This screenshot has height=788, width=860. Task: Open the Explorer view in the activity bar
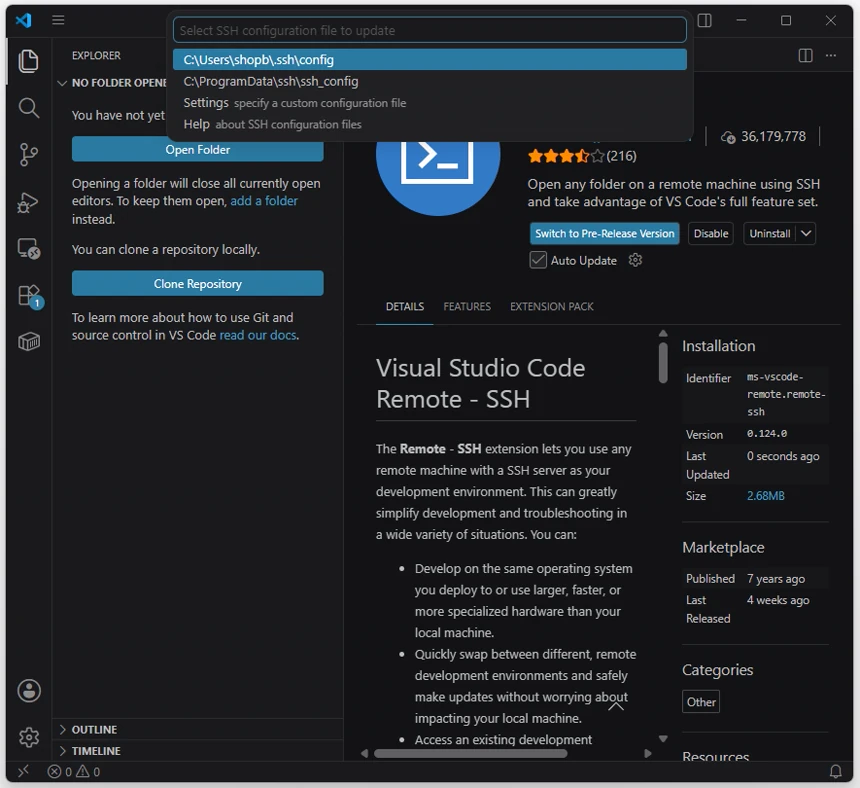[29, 61]
